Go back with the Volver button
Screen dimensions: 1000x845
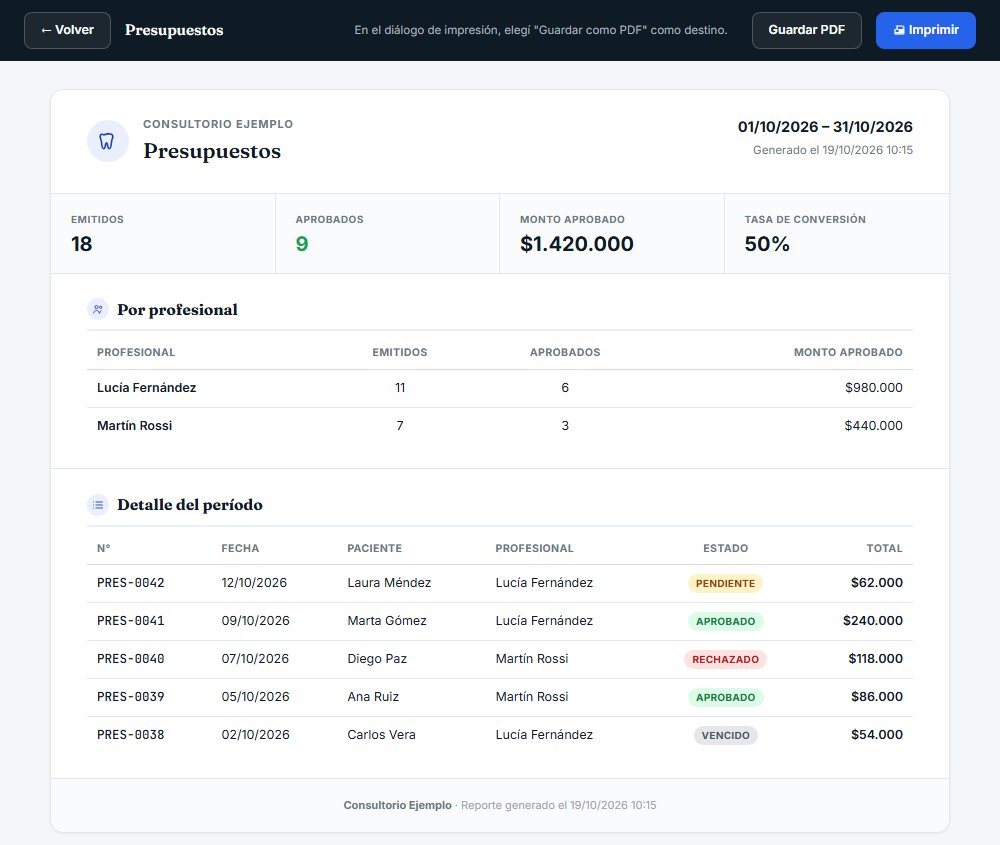[x=67, y=30]
